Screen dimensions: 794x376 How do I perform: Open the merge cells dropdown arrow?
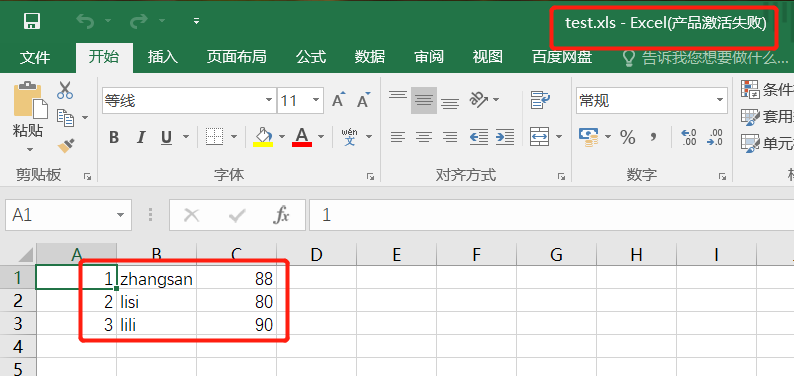pos(559,137)
